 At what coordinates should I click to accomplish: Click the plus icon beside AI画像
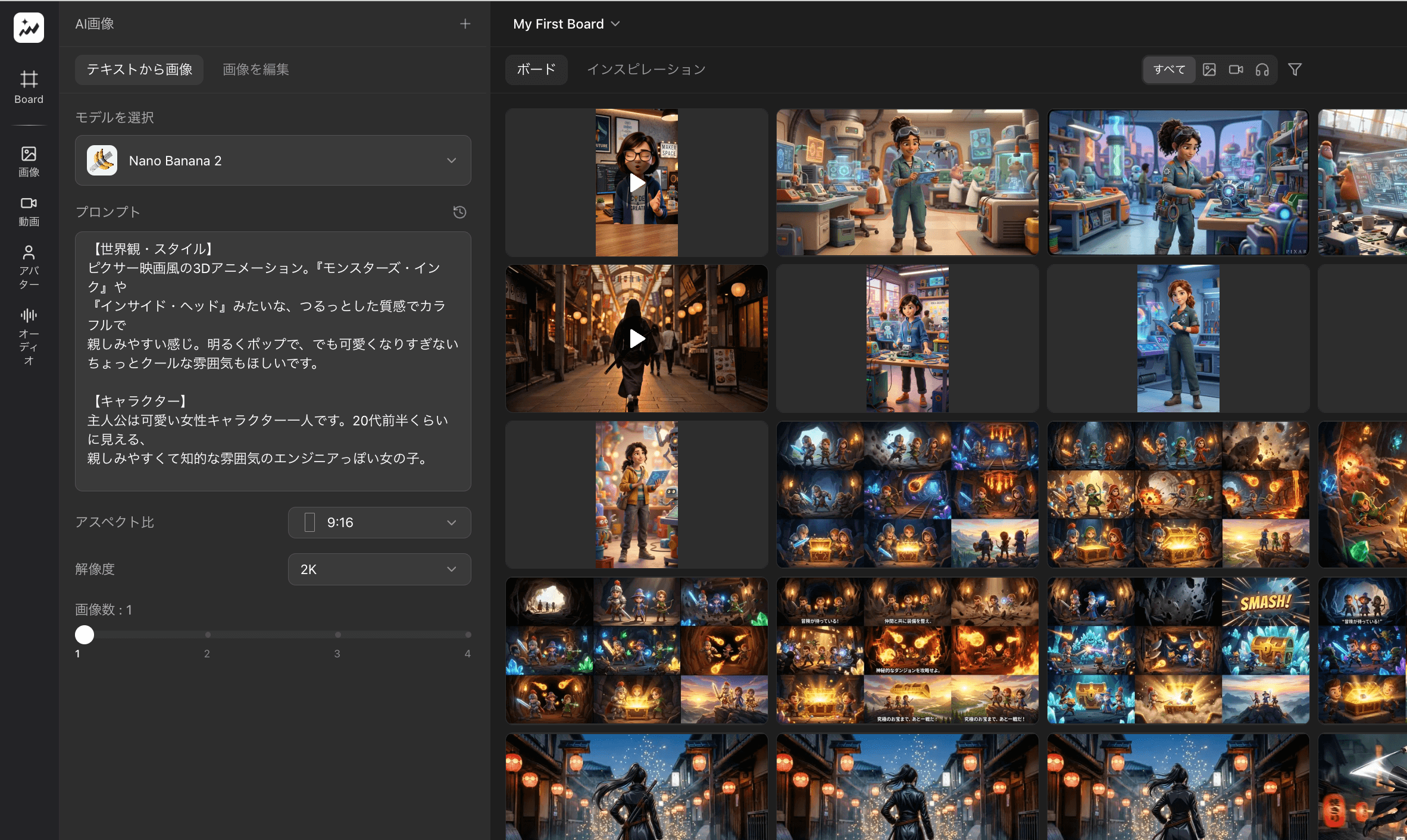point(465,24)
